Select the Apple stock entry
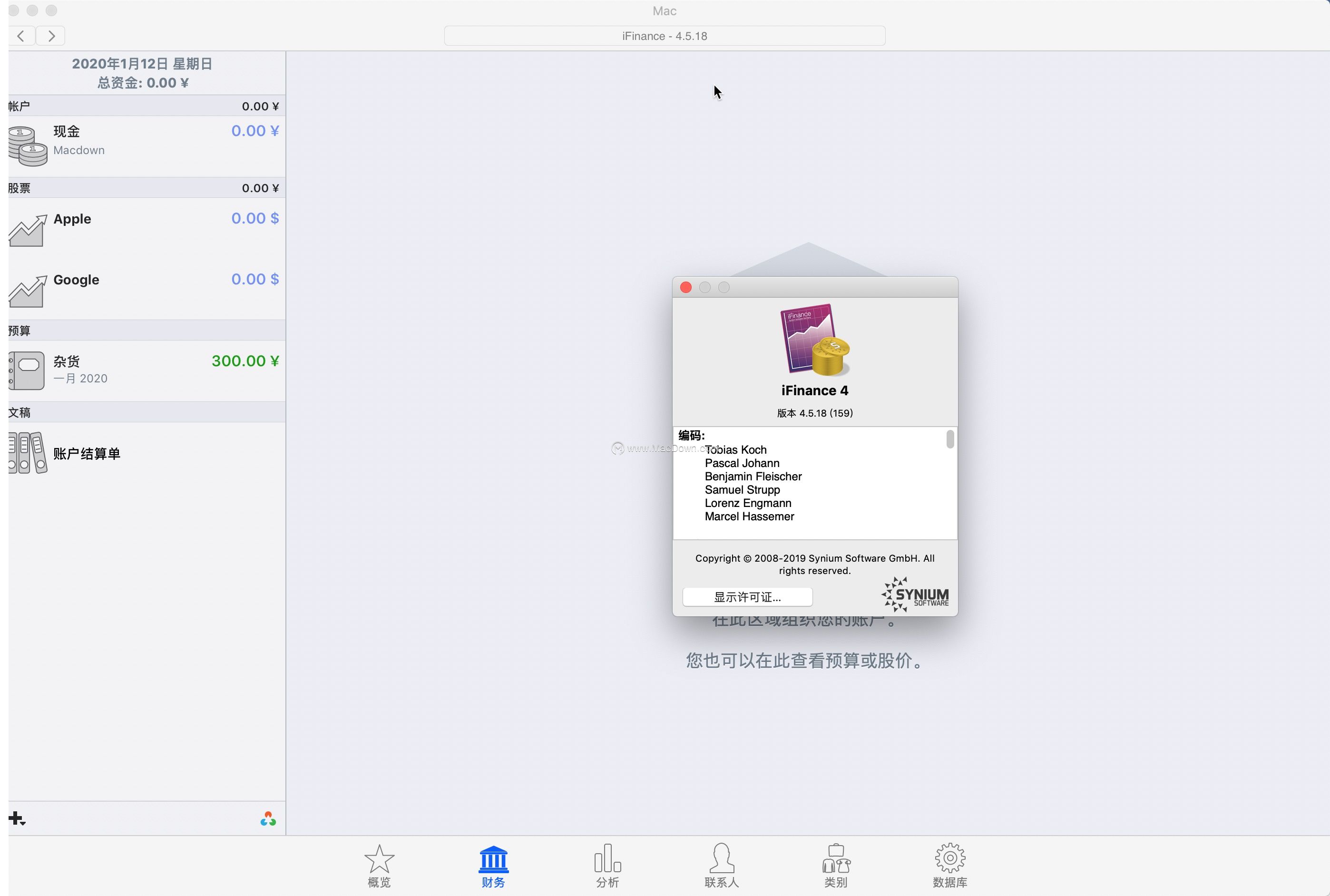The image size is (1330, 896). [73, 219]
